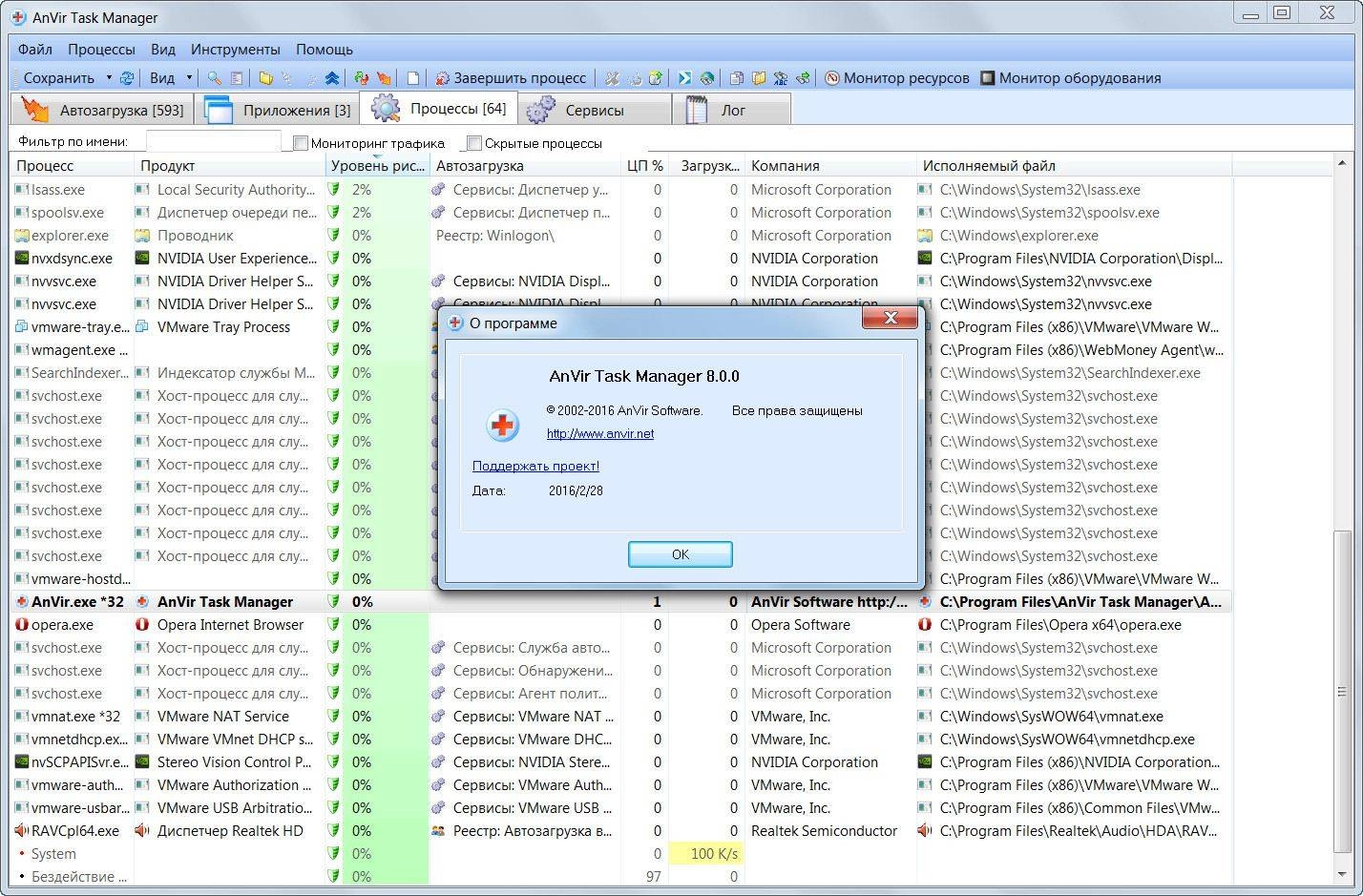Click the ABC check toolbar icon
Image resolution: width=1363 pixels, height=896 pixels.
click(781, 78)
